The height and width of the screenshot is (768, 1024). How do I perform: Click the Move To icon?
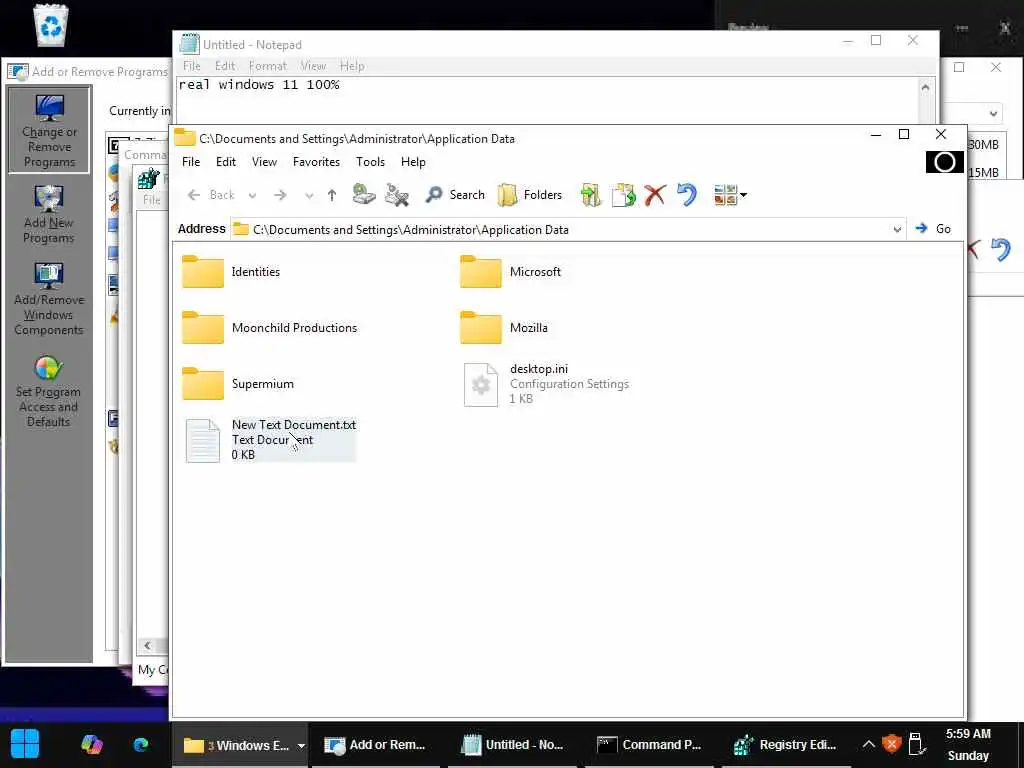coord(590,195)
